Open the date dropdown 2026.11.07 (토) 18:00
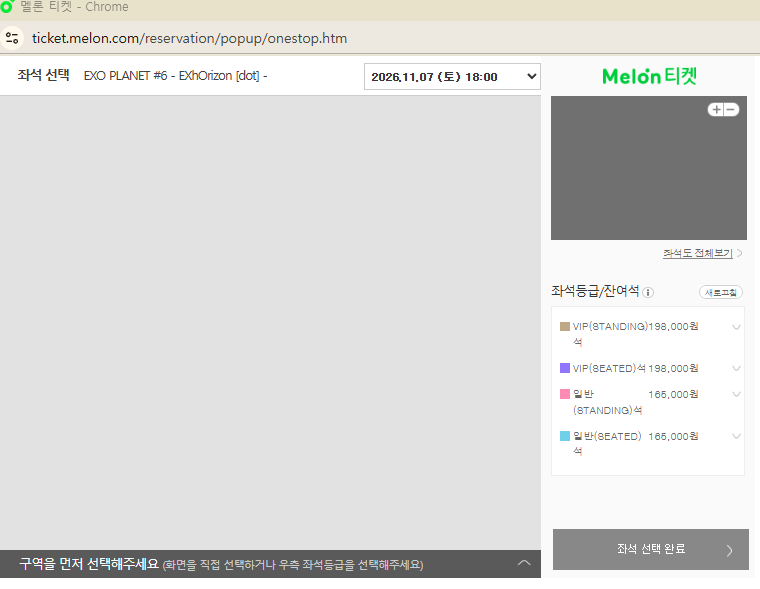760x589 pixels. [452, 77]
